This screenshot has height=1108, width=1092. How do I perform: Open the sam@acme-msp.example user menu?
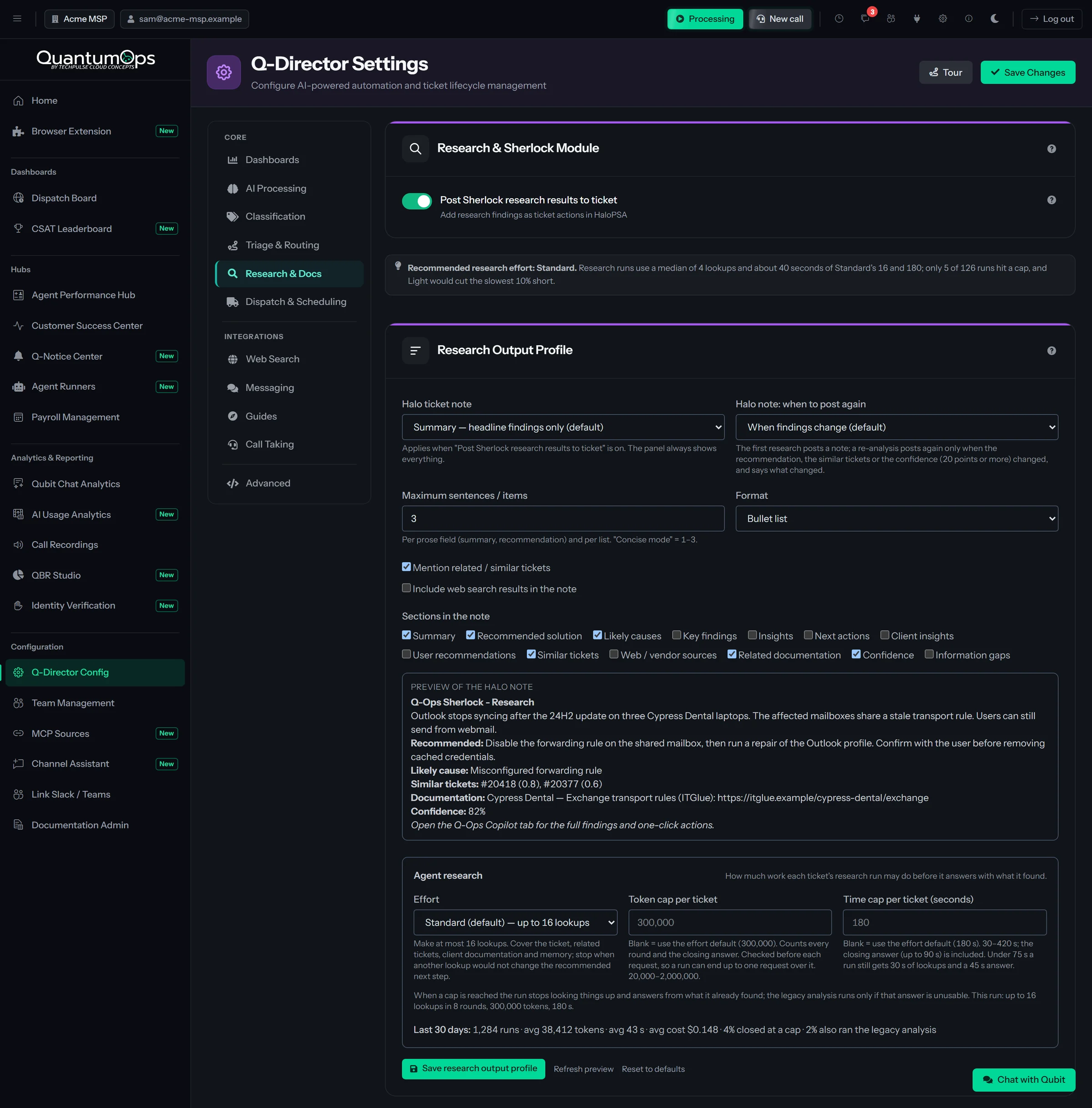[185, 19]
